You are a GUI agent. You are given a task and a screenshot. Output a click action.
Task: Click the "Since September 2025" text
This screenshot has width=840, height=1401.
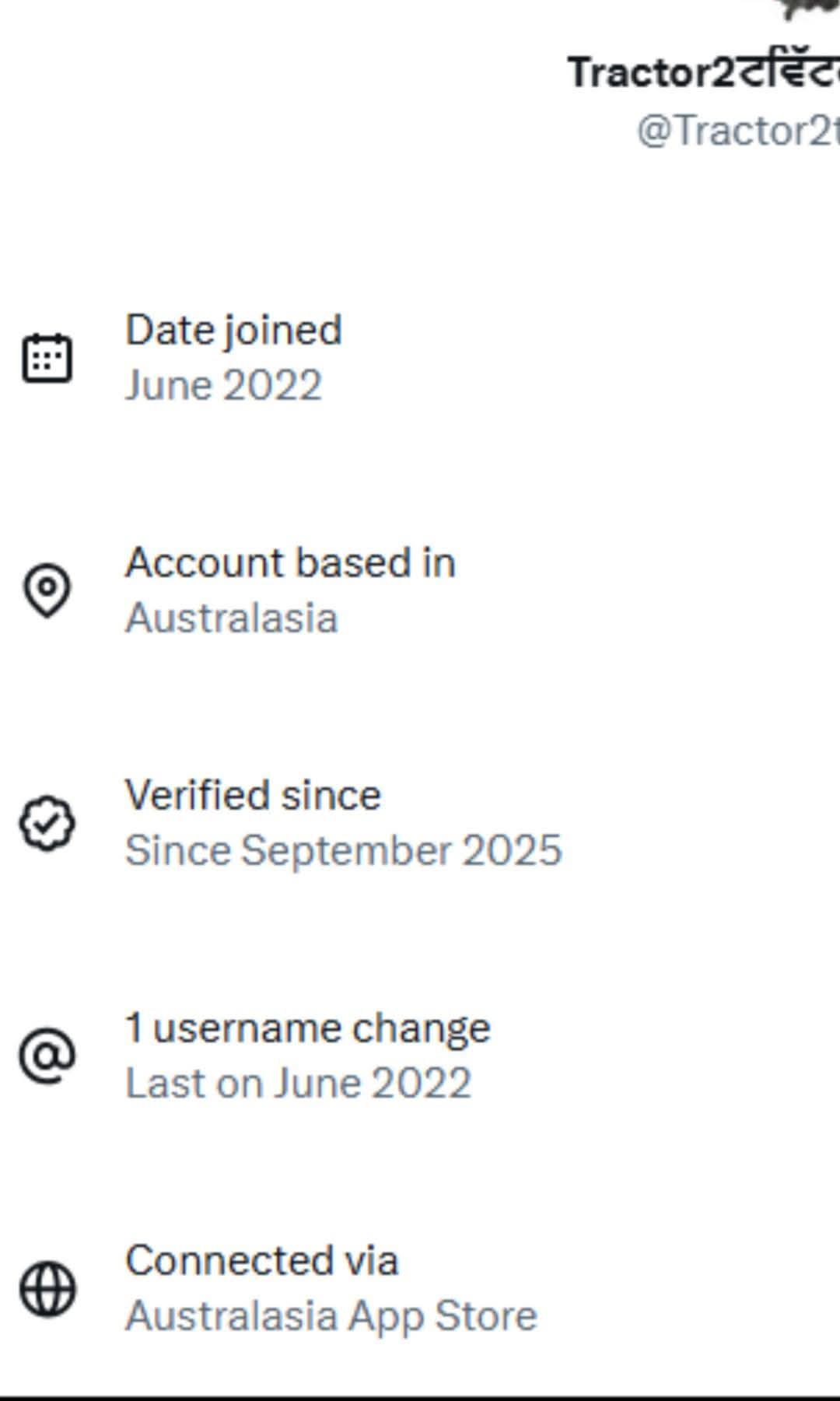[343, 850]
